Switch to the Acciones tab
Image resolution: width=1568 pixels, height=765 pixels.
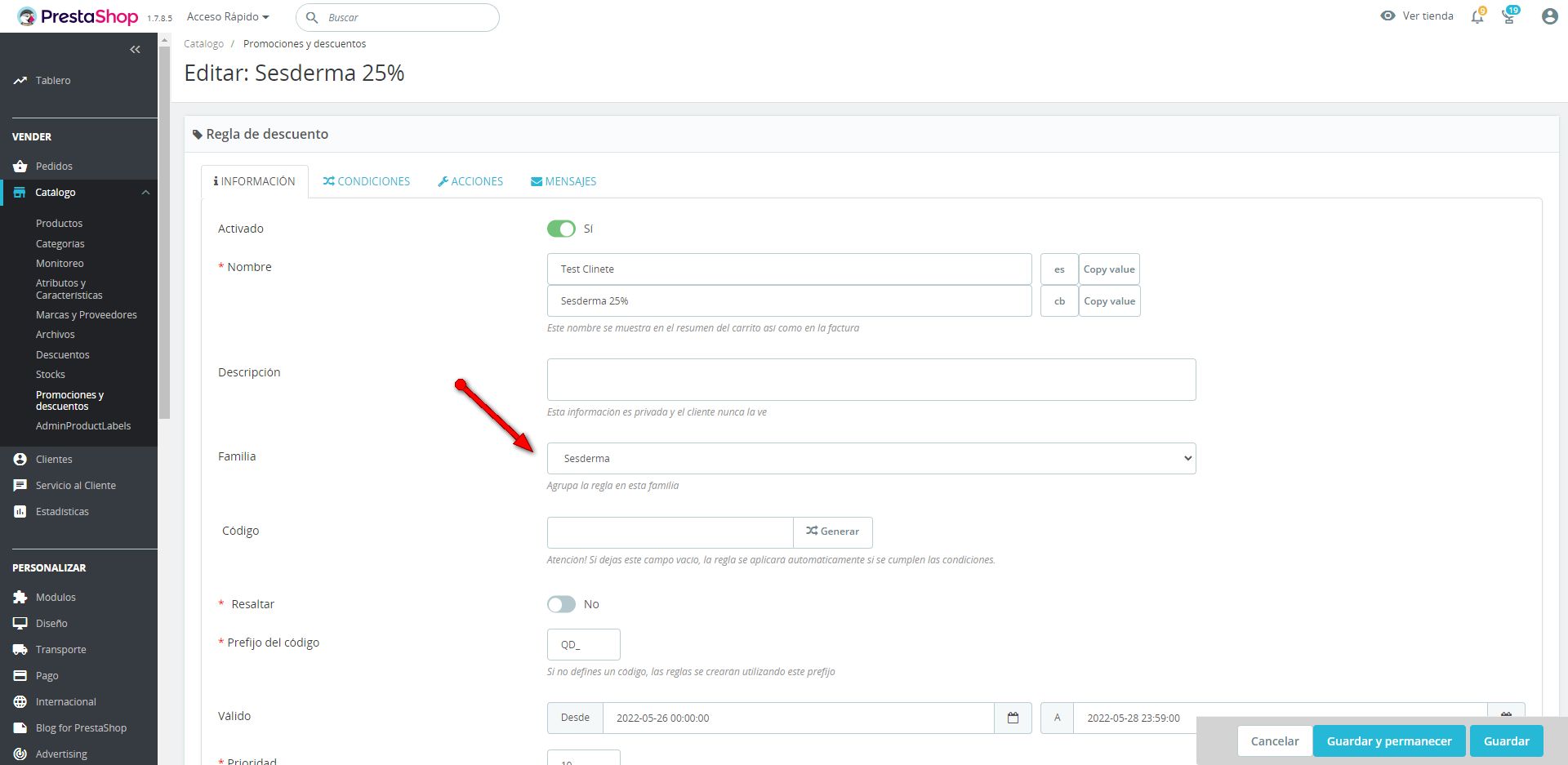[470, 182]
